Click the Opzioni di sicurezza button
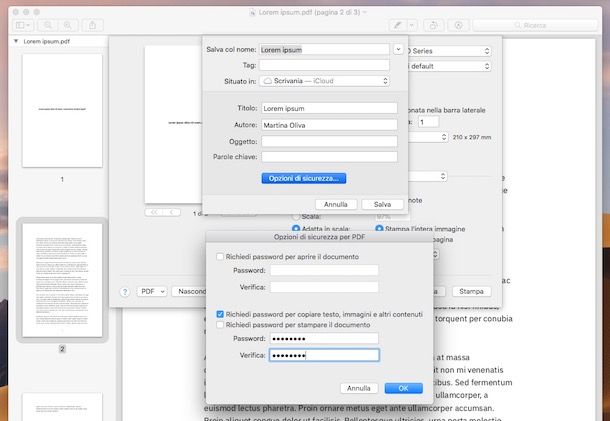The height and width of the screenshot is (421, 610). coord(304,178)
